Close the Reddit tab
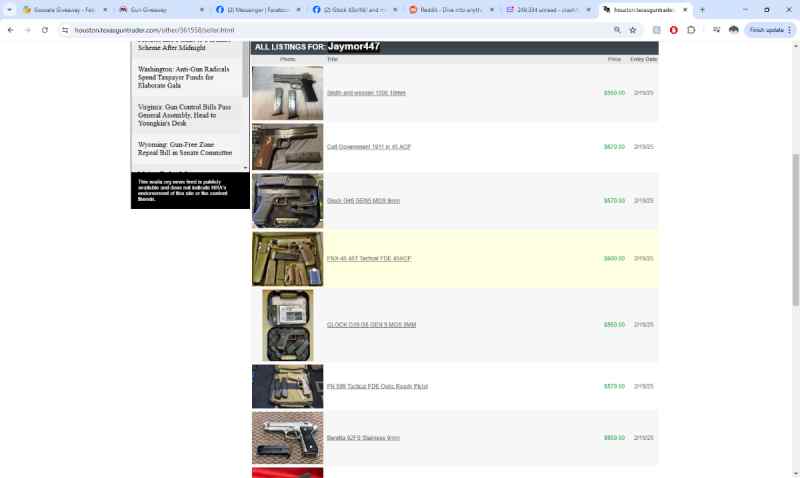The width and height of the screenshot is (800, 478). point(492,10)
